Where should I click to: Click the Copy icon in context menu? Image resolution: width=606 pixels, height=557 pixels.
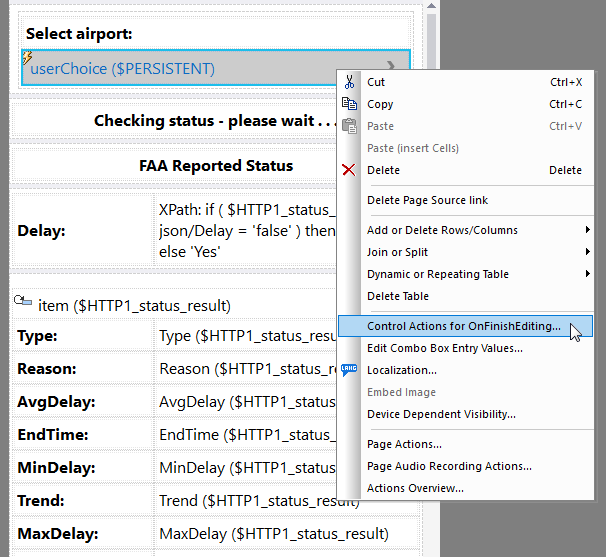pyautogui.click(x=349, y=104)
